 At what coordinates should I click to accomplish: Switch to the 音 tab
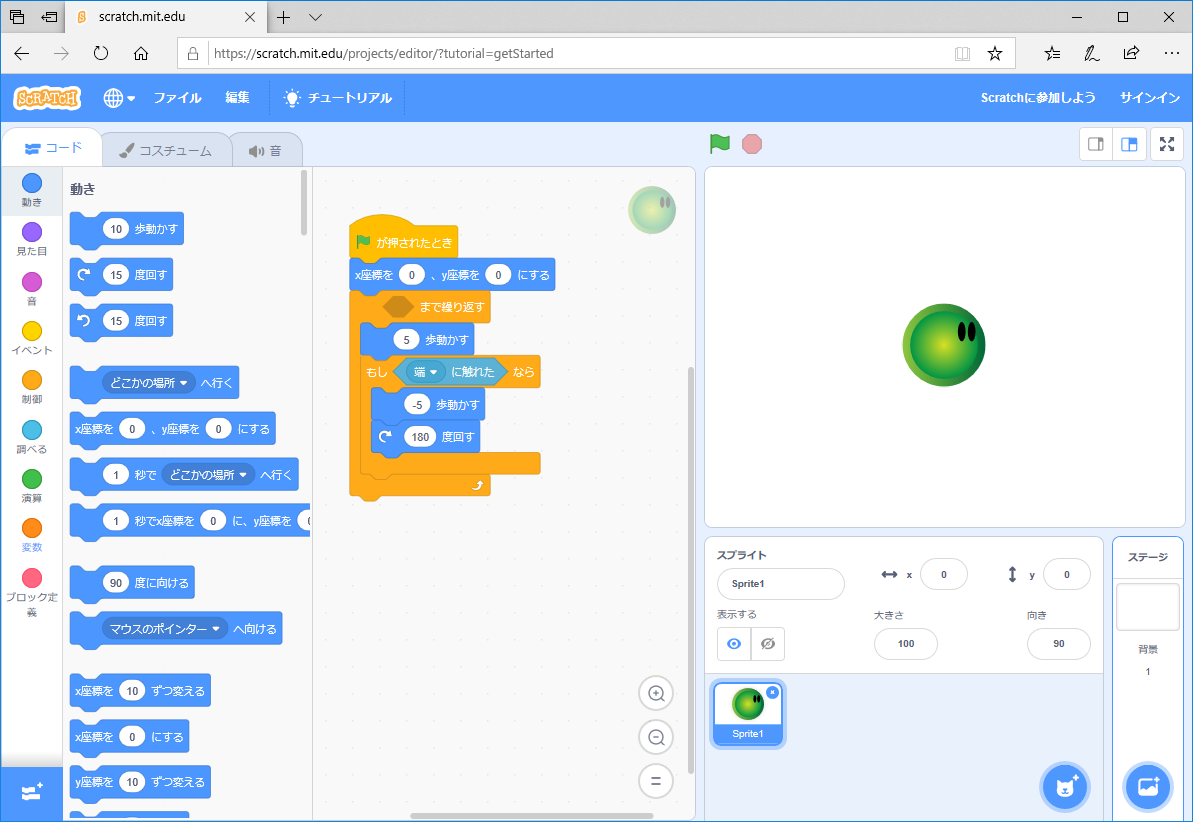(266, 151)
